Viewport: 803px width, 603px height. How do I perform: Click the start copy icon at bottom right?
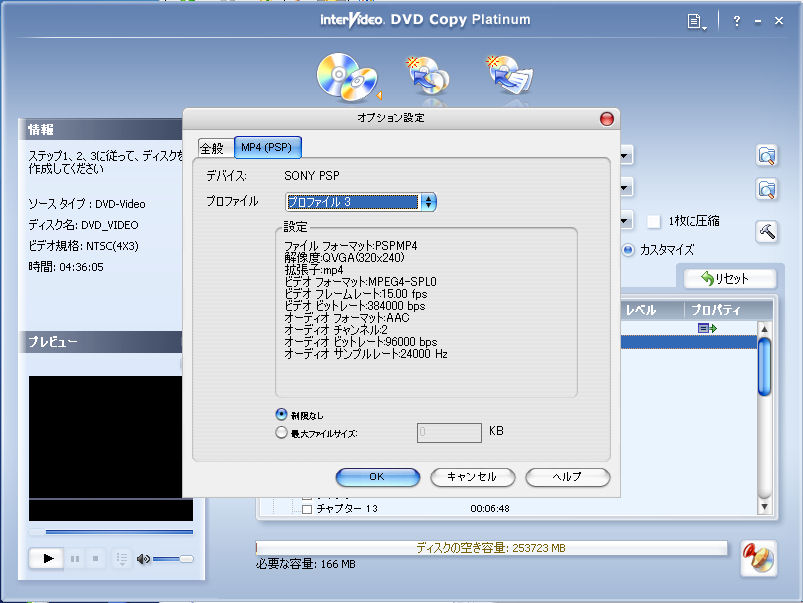758,558
